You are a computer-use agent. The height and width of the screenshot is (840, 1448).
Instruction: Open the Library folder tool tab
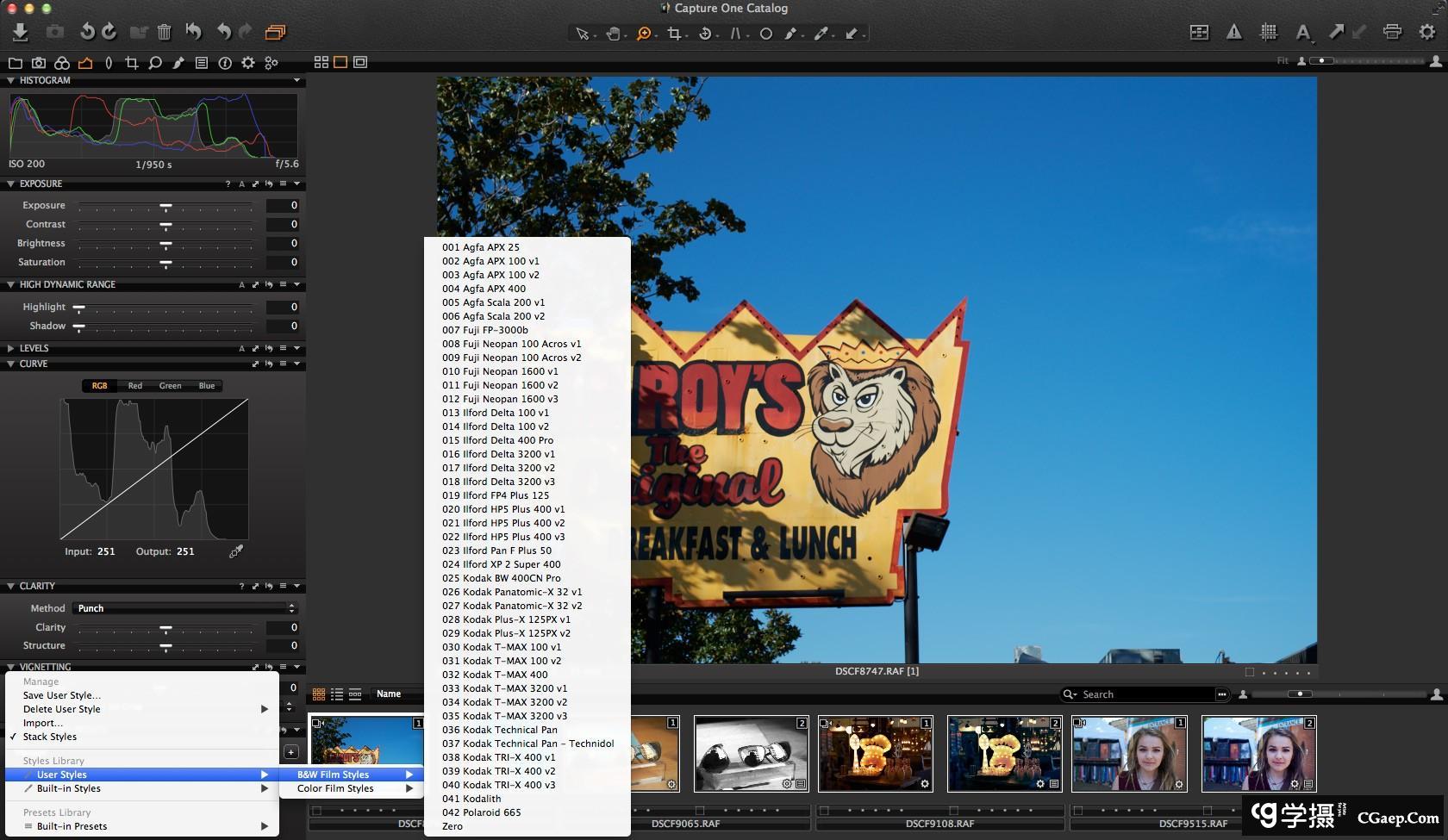point(15,63)
